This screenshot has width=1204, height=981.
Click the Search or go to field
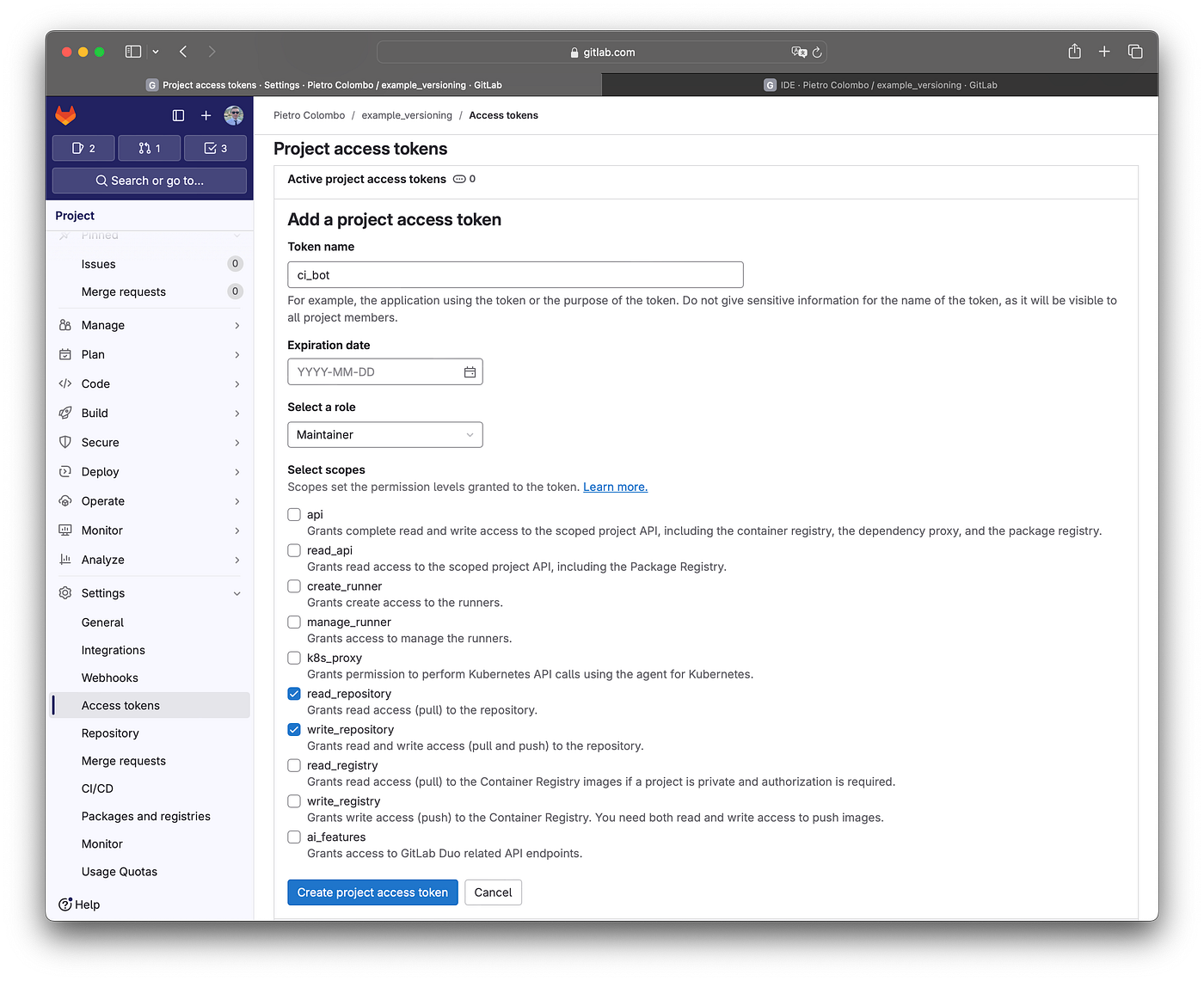coord(150,181)
